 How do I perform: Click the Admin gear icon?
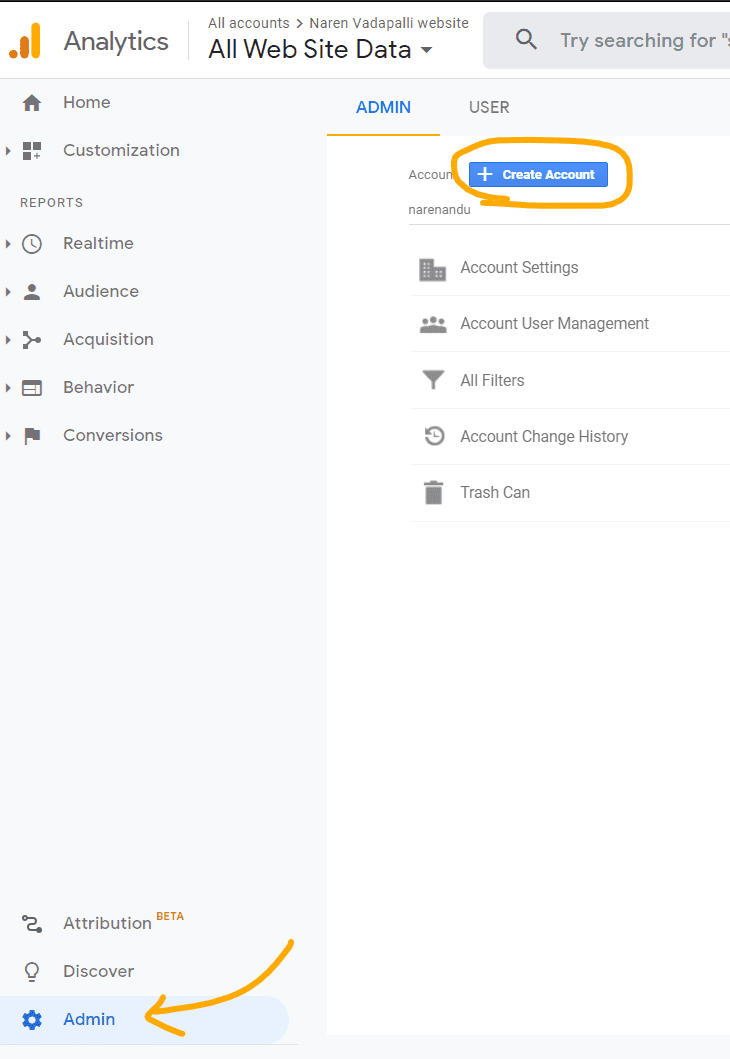(x=32, y=1019)
